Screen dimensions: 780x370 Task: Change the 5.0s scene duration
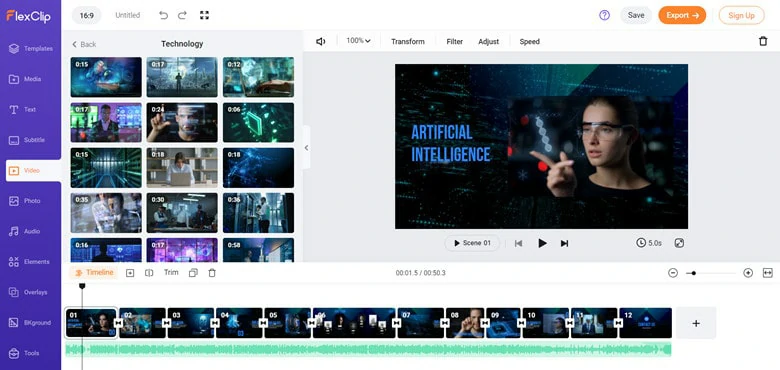click(649, 243)
